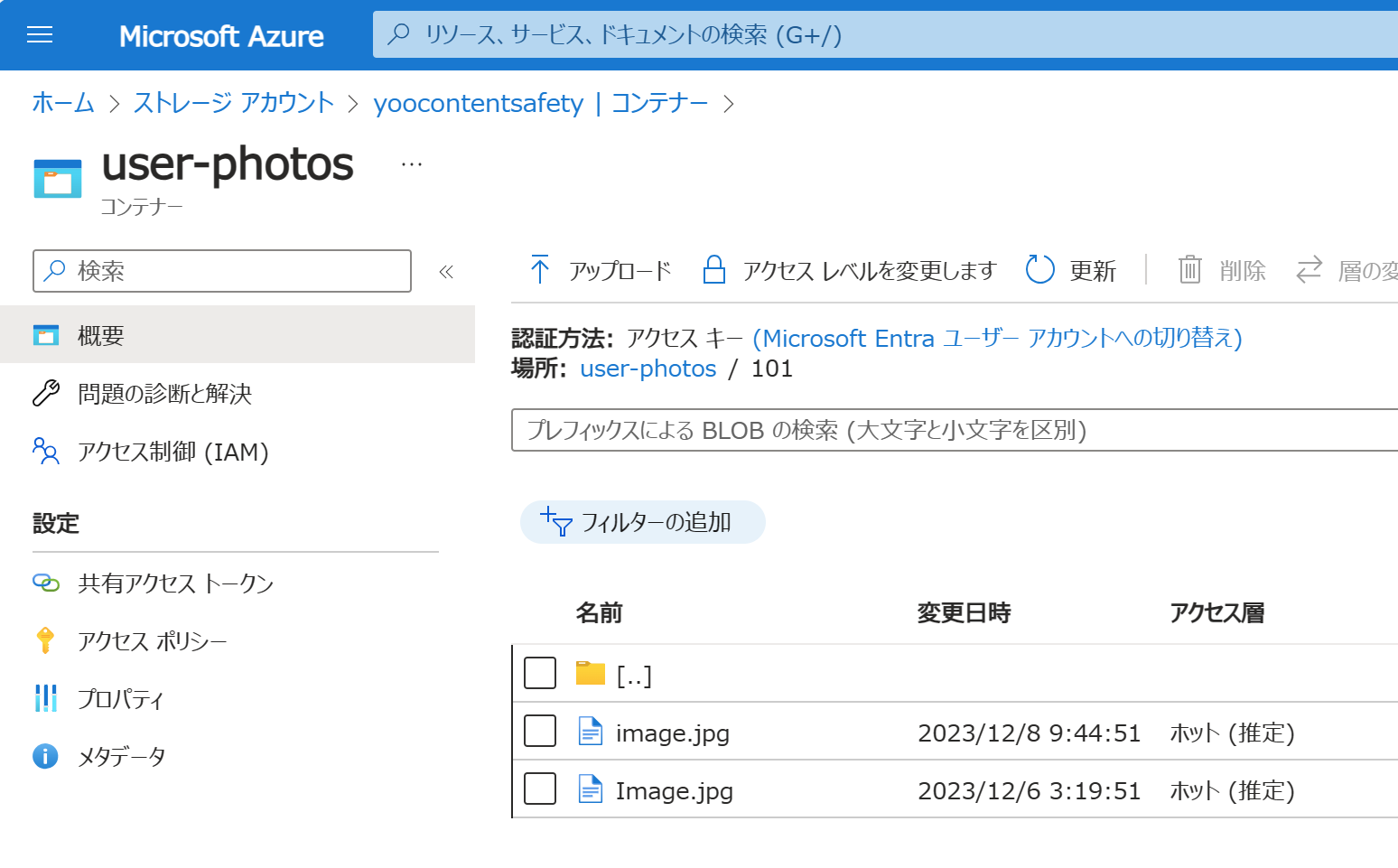Sort by 名前 column header

tap(600, 613)
